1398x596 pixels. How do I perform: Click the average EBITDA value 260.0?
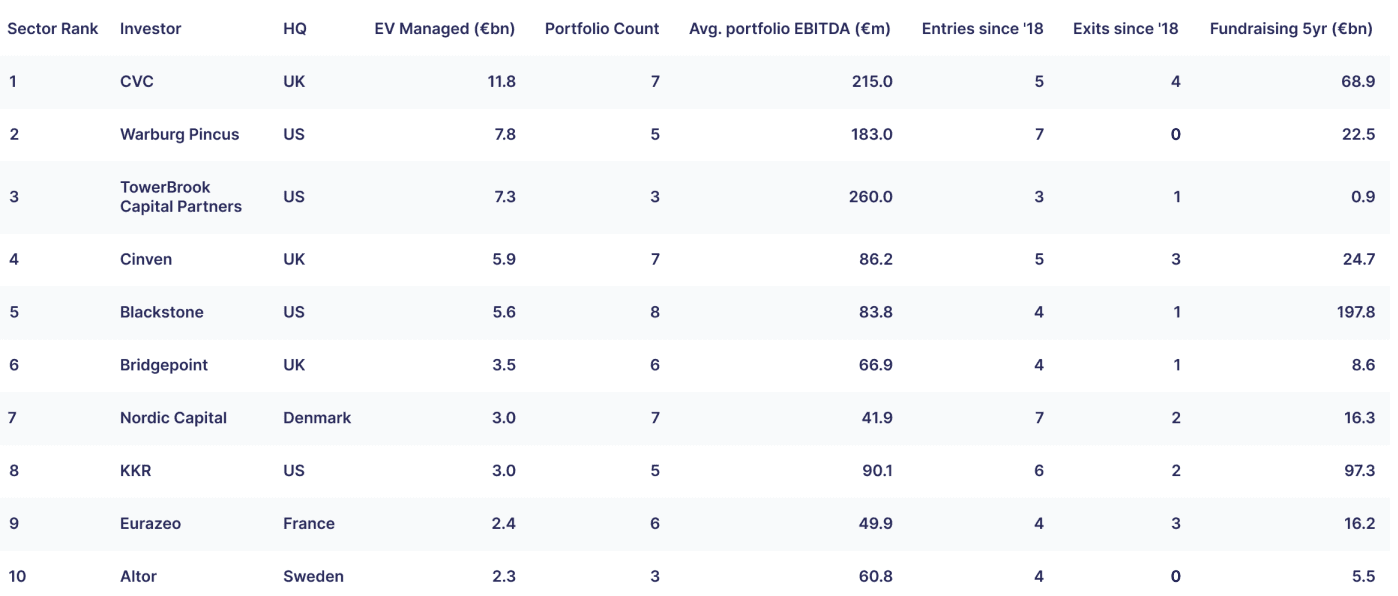[871, 197]
